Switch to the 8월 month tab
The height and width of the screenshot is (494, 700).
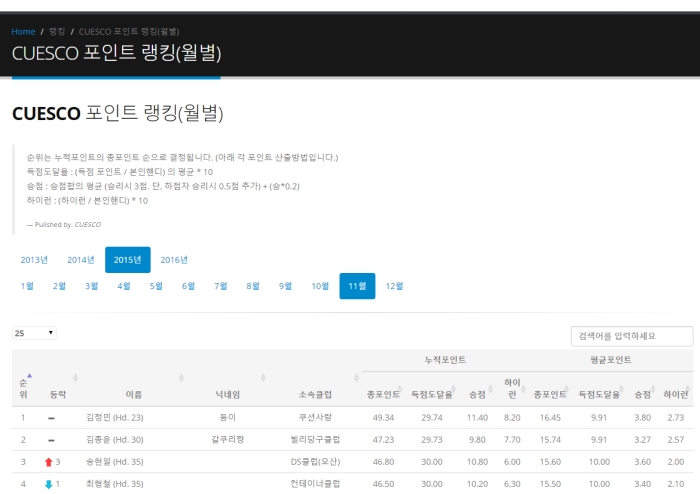(253, 286)
